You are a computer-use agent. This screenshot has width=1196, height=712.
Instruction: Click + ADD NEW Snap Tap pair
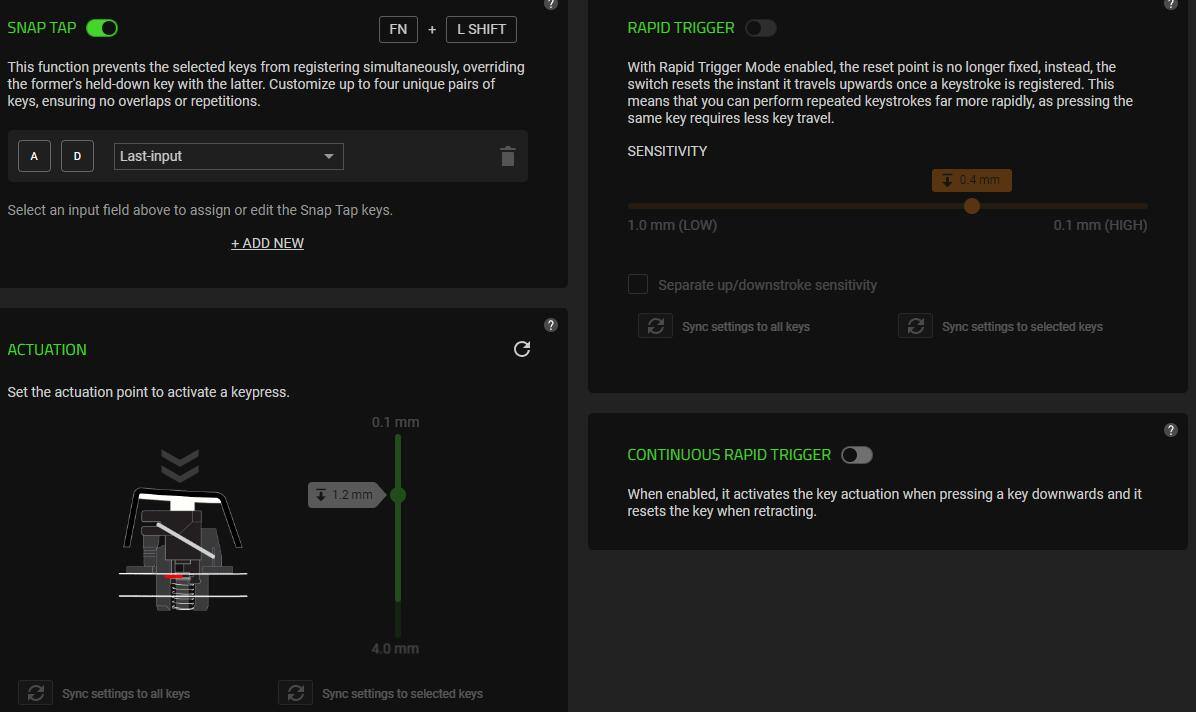tap(267, 243)
